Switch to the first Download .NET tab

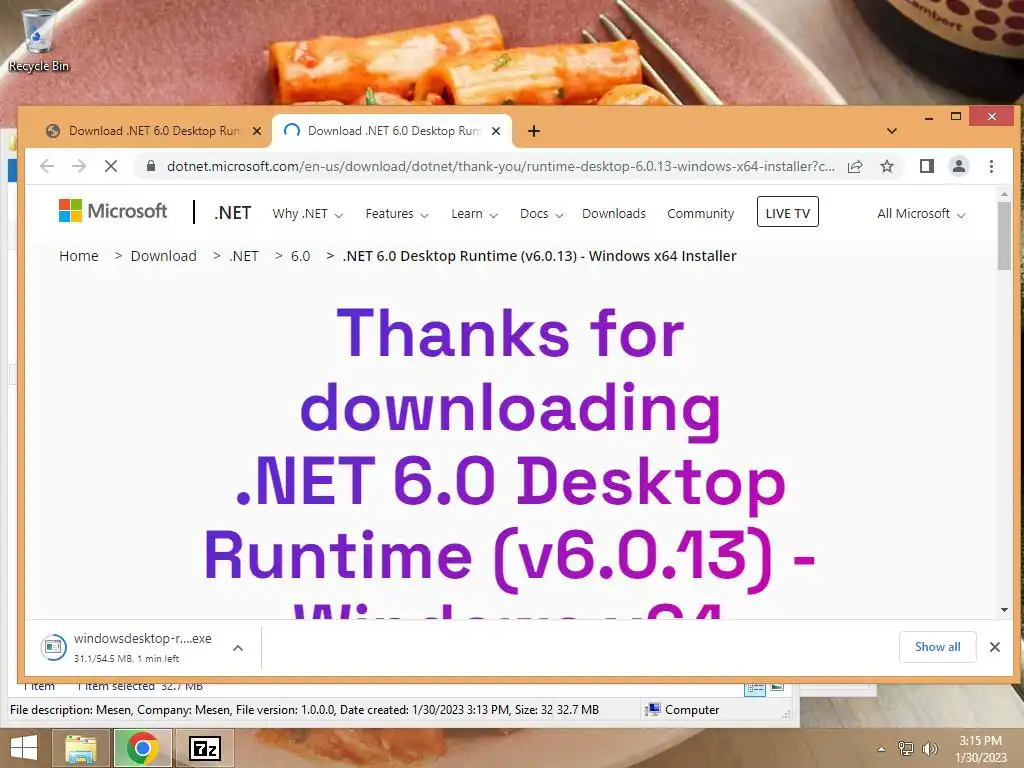tap(154, 131)
